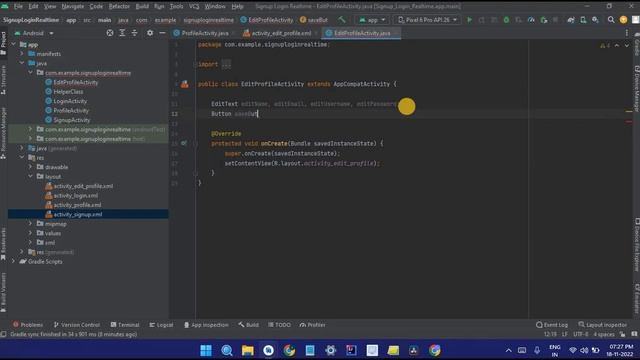Open File Explorer from taskbar

coord(248,350)
